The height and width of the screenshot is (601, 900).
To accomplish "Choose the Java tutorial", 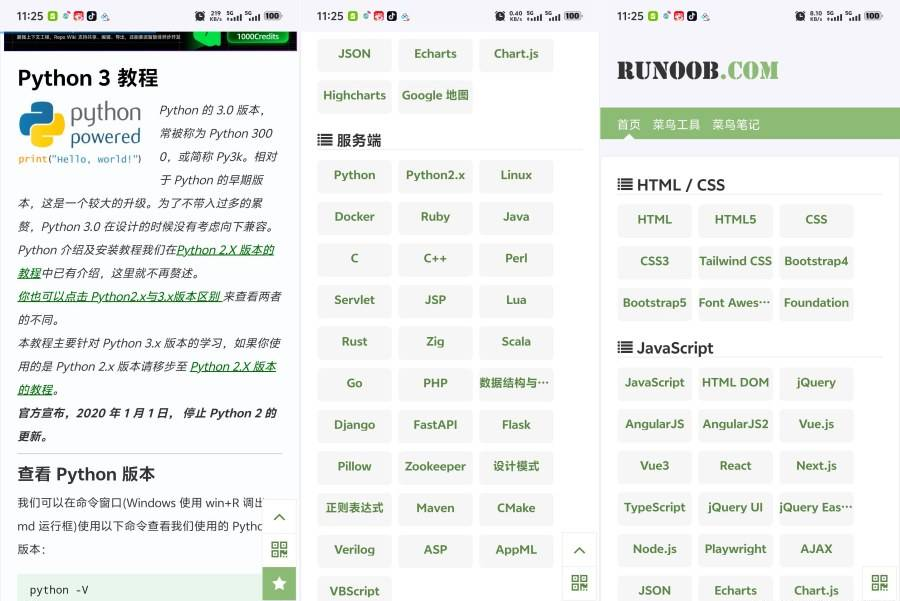I will 516,217.
